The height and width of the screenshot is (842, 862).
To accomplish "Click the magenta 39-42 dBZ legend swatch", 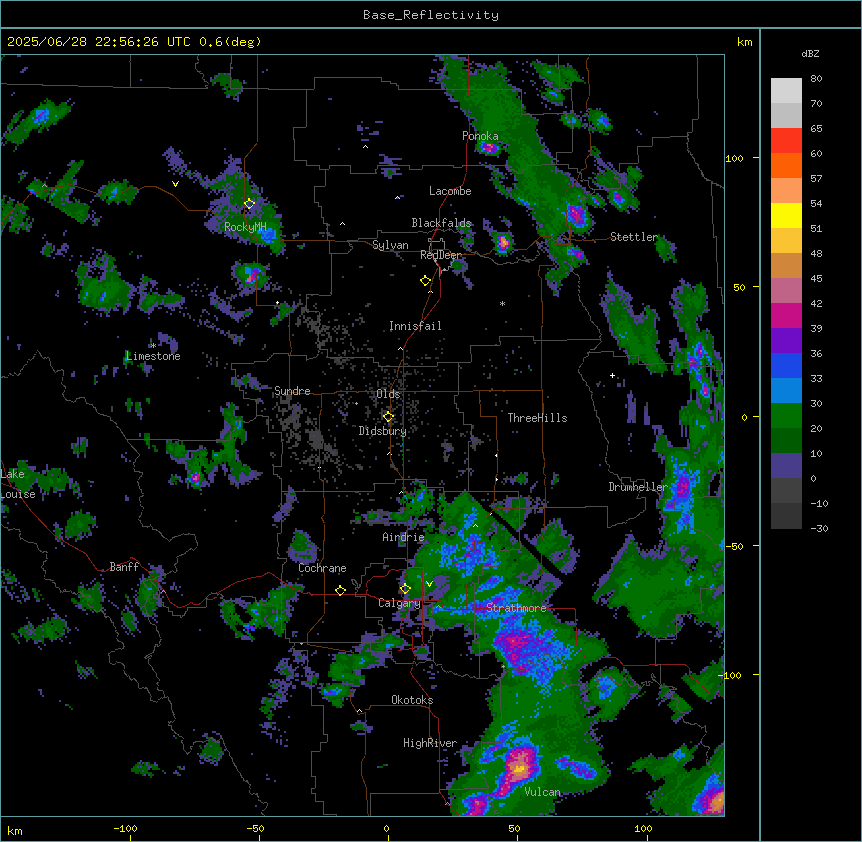I will click(x=786, y=315).
